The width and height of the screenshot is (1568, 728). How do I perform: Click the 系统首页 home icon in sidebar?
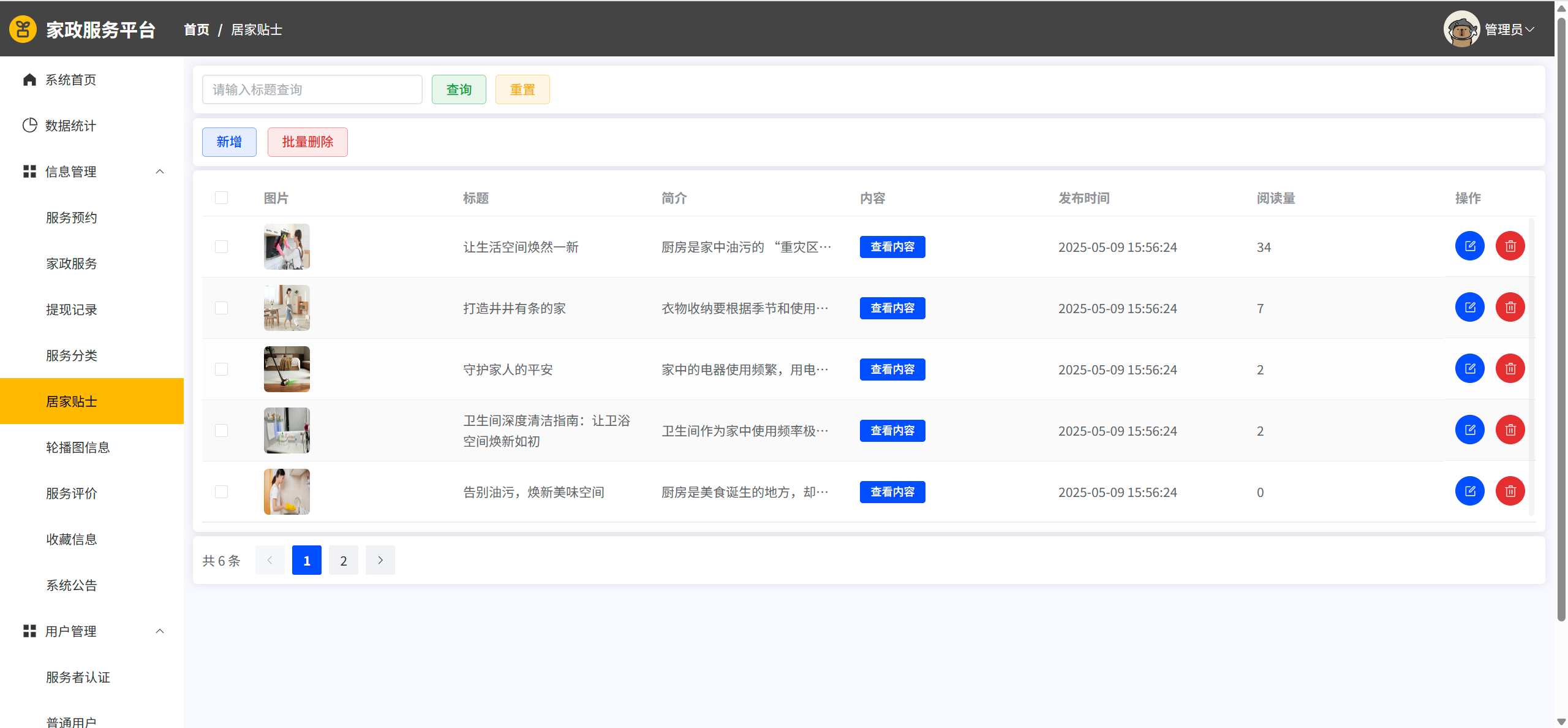[29, 80]
